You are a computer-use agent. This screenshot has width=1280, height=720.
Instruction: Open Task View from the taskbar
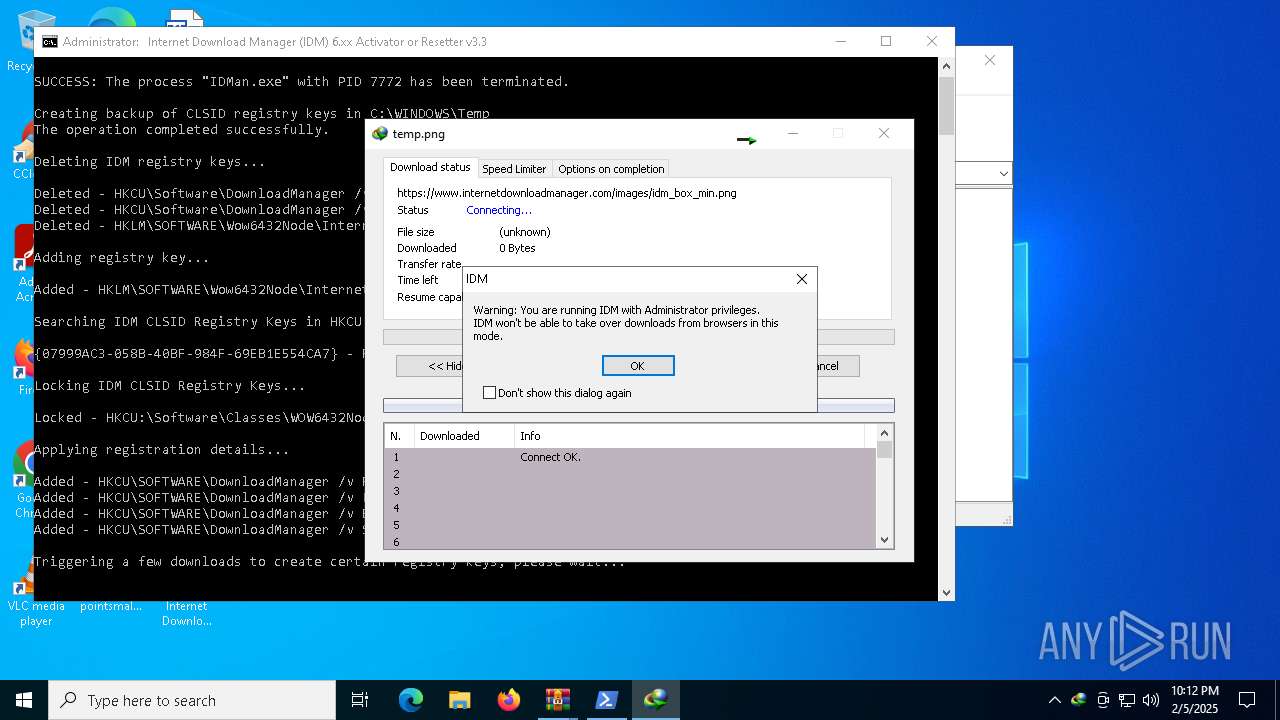click(360, 700)
